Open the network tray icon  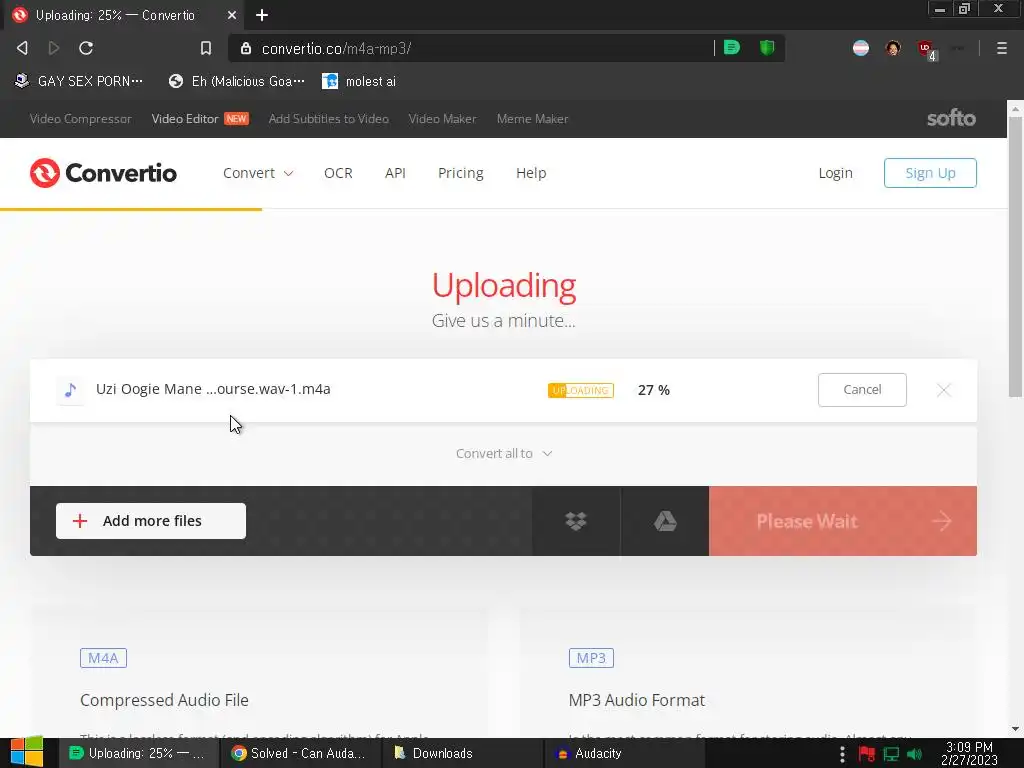(x=891, y=754)
